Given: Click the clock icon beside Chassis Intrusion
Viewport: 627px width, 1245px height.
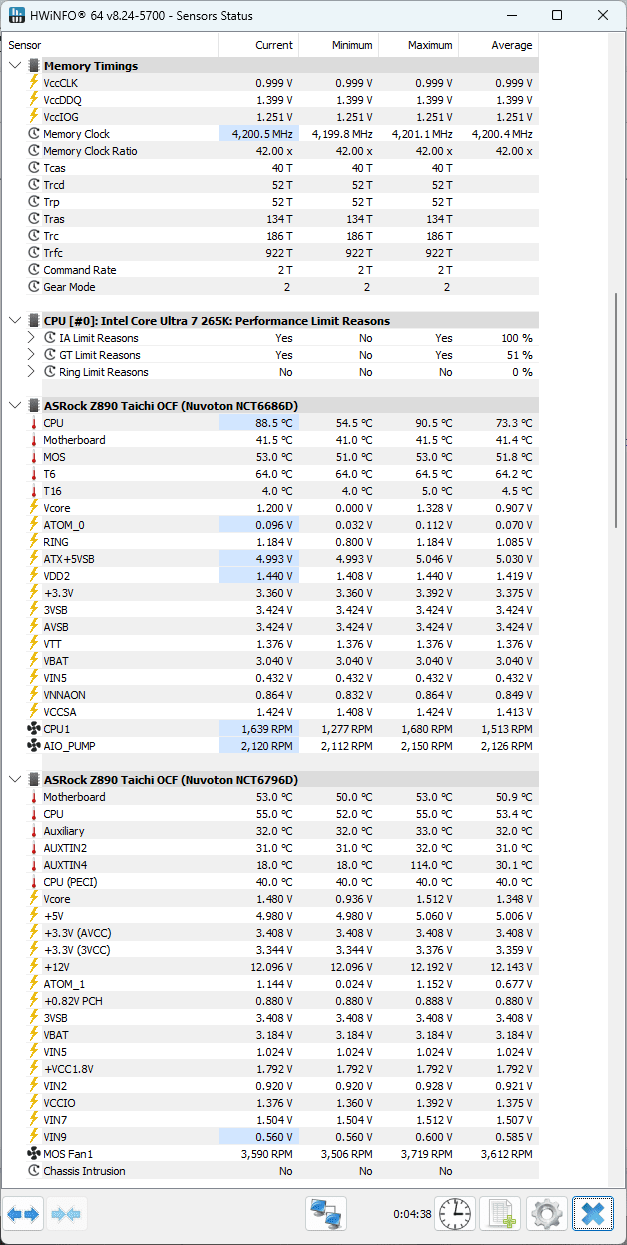Looking at the screenshot, I should tap(34, 1171).
